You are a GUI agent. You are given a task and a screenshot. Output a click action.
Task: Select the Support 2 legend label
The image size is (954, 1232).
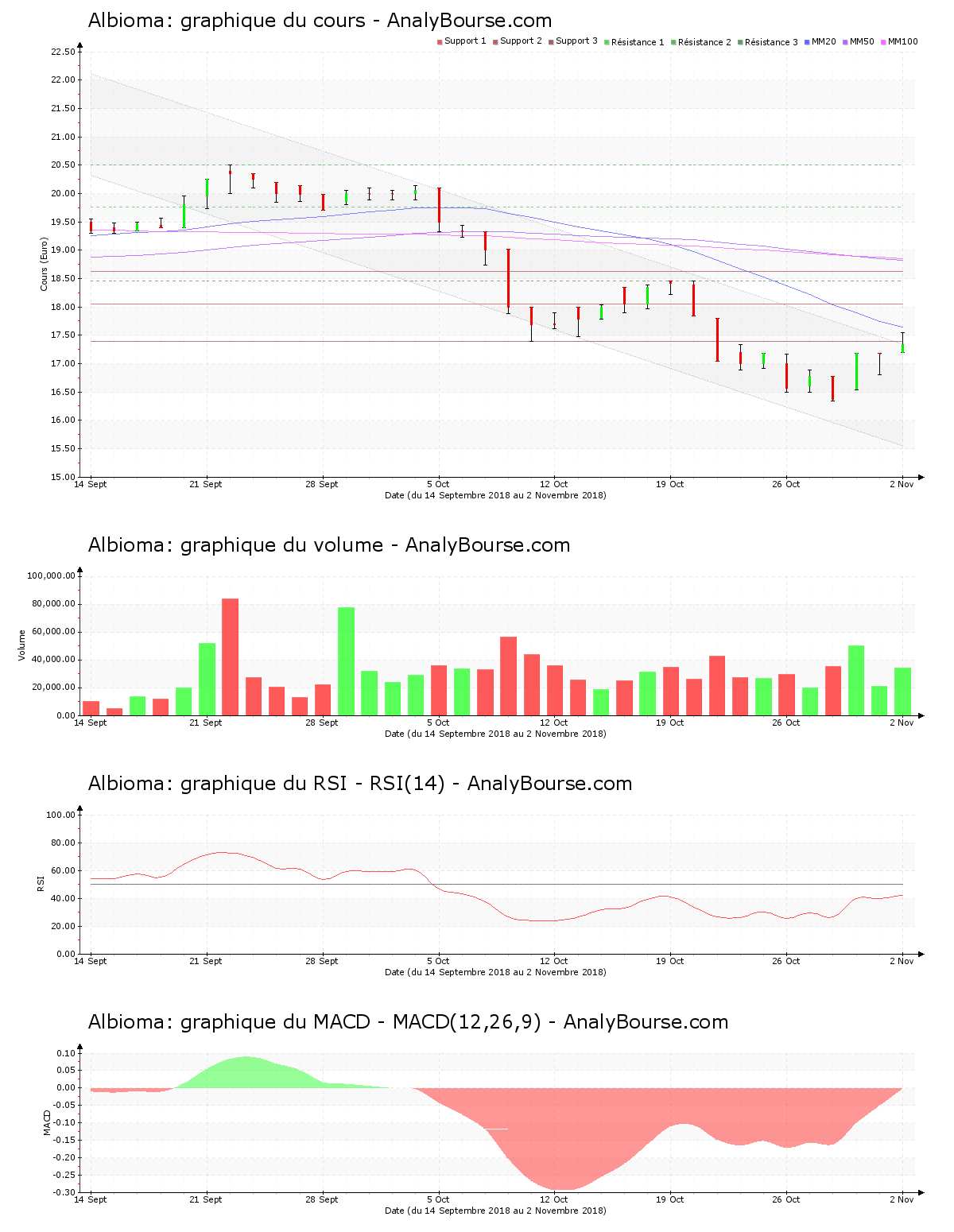tap(521, 41)
